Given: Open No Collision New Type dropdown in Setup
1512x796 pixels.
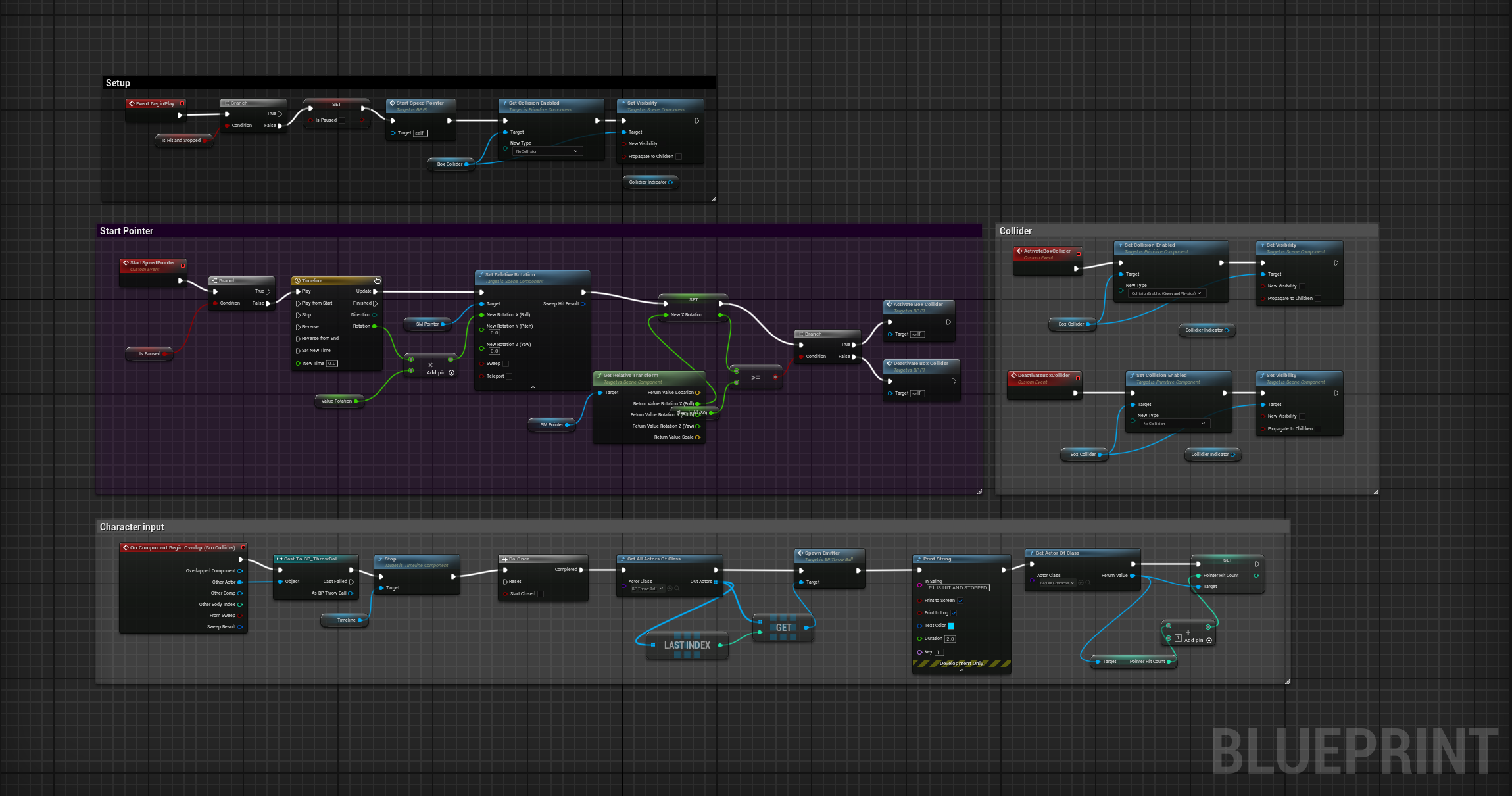Looking at the screenshot, I should pyautogui.click(x=547, y=151).
